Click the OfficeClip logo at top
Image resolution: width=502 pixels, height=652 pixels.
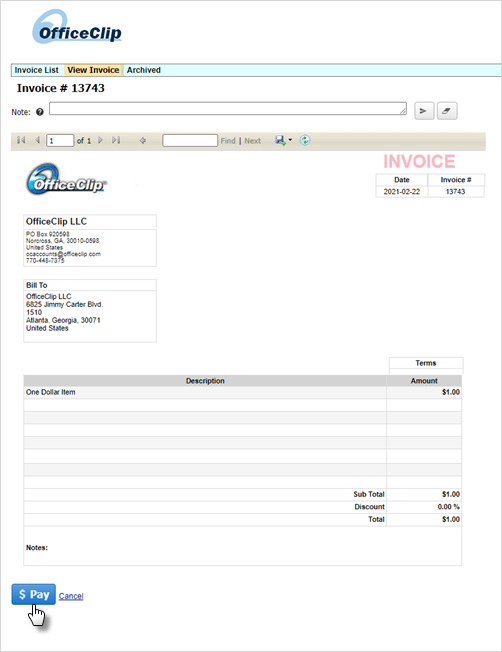pos(77,27)
